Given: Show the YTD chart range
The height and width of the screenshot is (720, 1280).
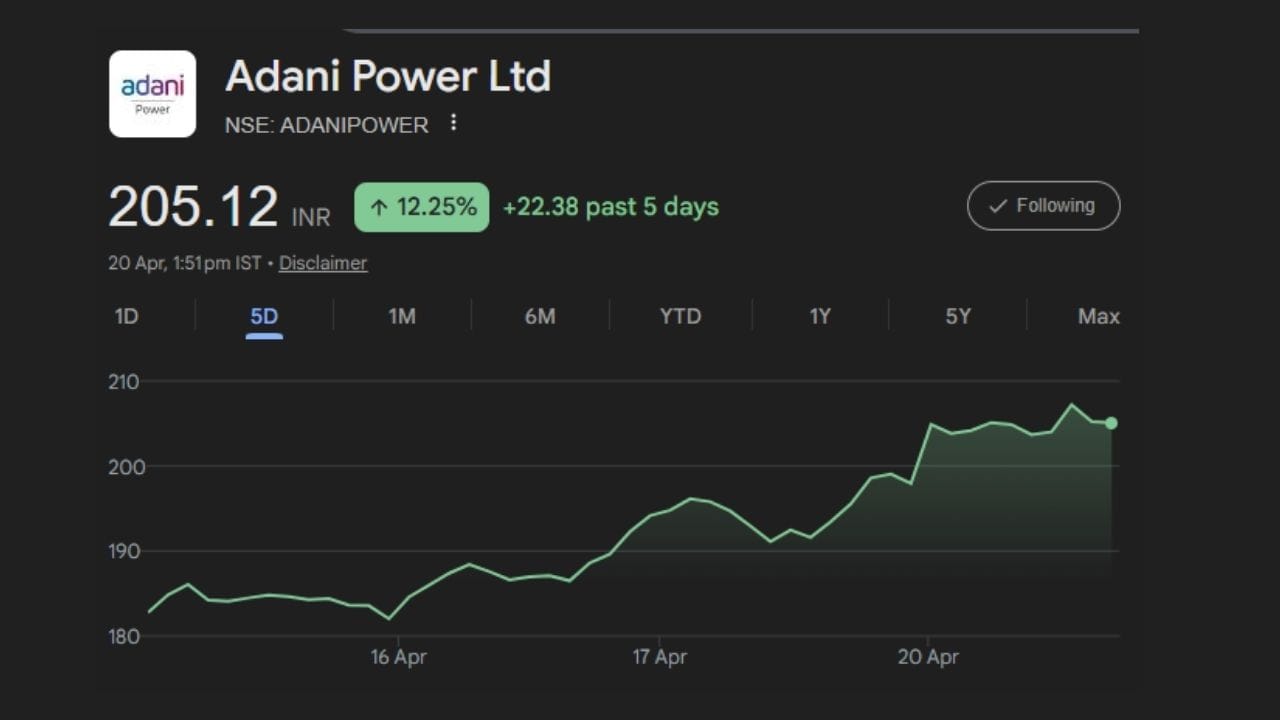Looking at the screenshot, I should coord(680,317).
